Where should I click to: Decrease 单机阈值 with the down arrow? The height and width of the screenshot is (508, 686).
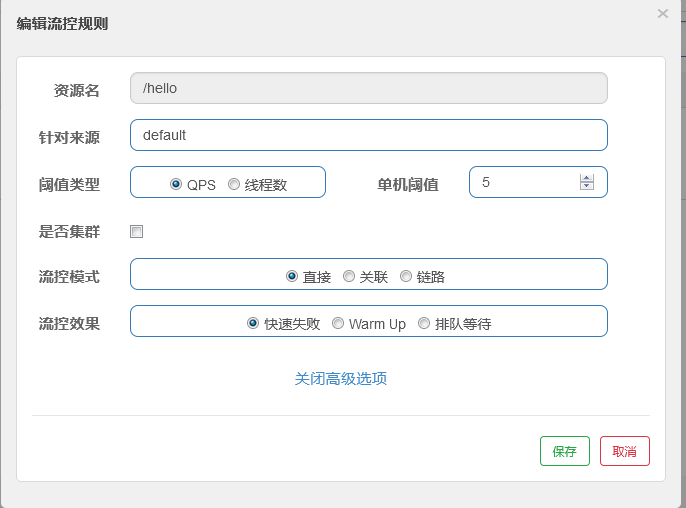pyautogui.click(x=587, y=186)
